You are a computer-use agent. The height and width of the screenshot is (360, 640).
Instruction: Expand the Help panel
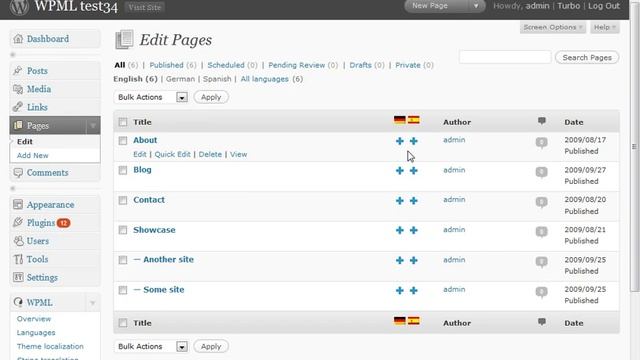point(604,27)
